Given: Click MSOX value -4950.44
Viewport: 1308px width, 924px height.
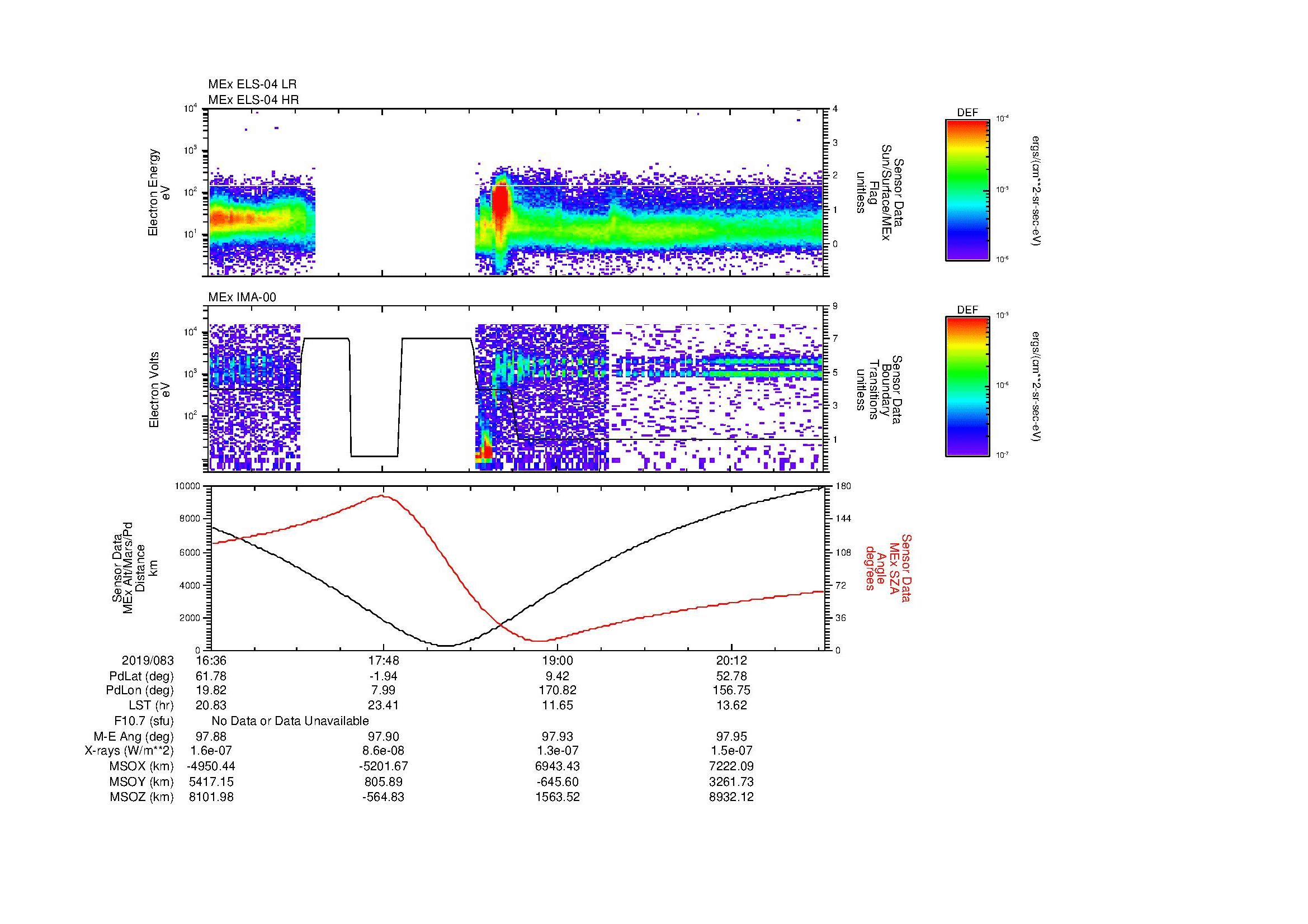Looking at the screenshot, I should pos(211,766).
